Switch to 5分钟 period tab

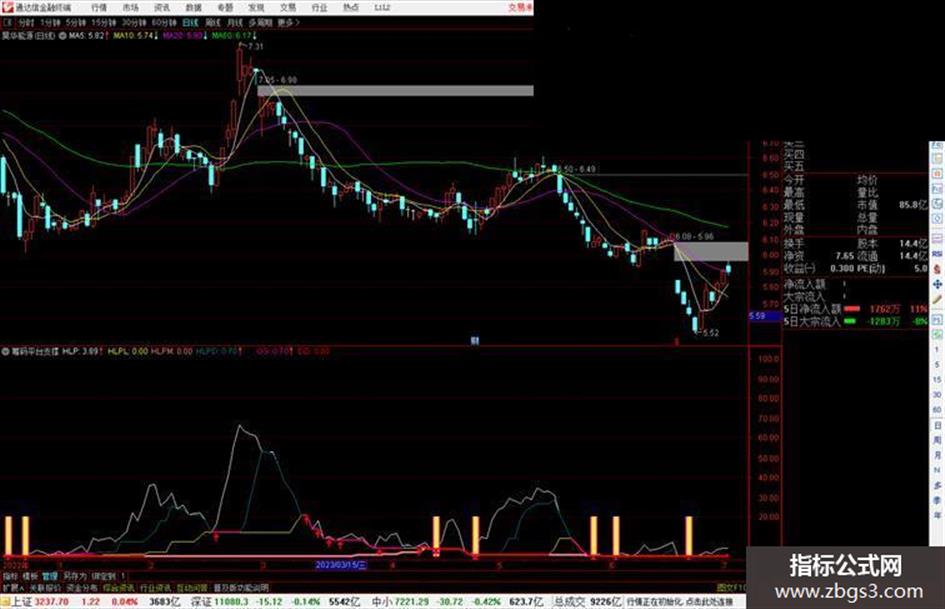pos(76,22)
